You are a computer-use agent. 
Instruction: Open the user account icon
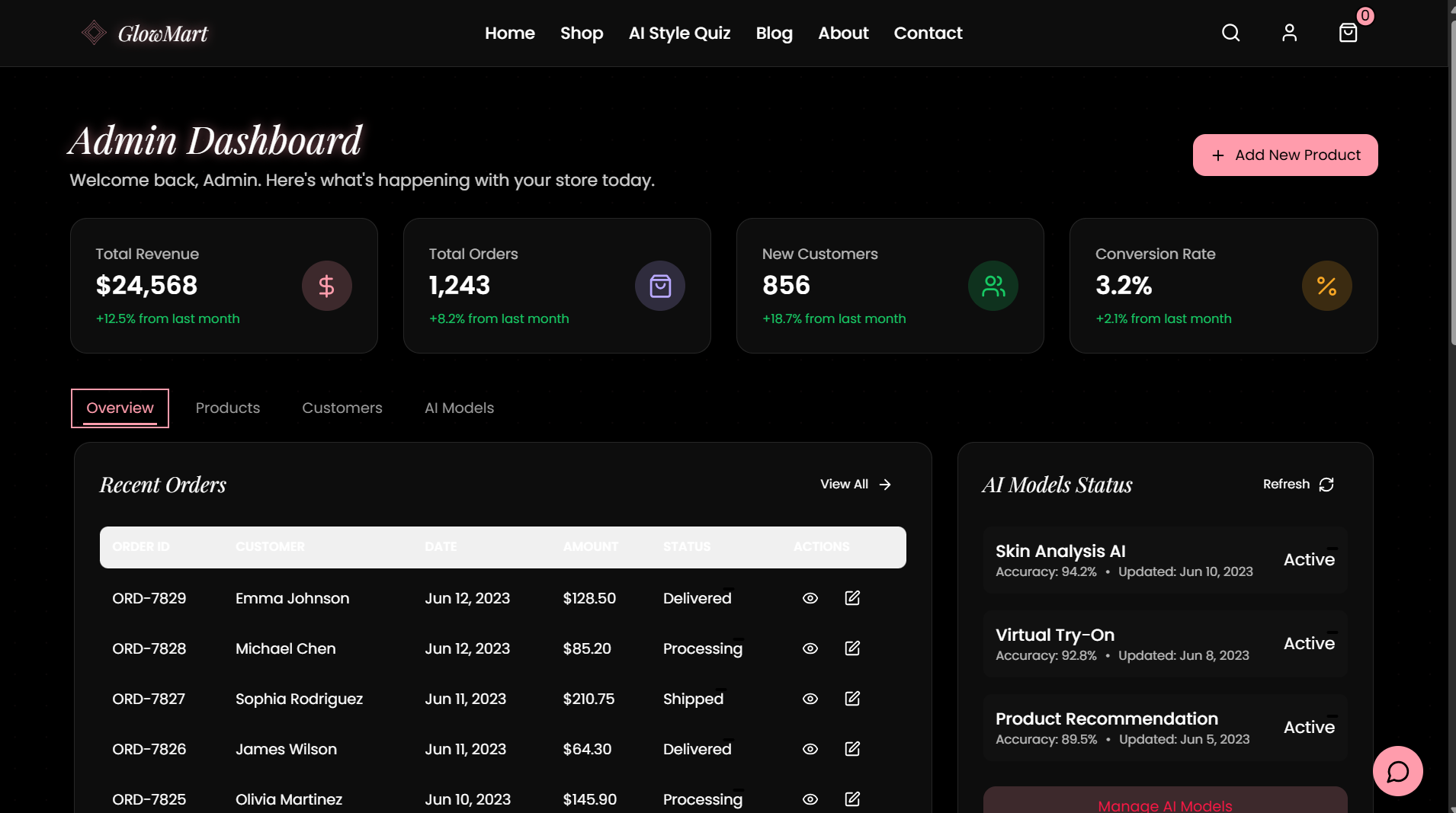click(x=1289, y=33)
